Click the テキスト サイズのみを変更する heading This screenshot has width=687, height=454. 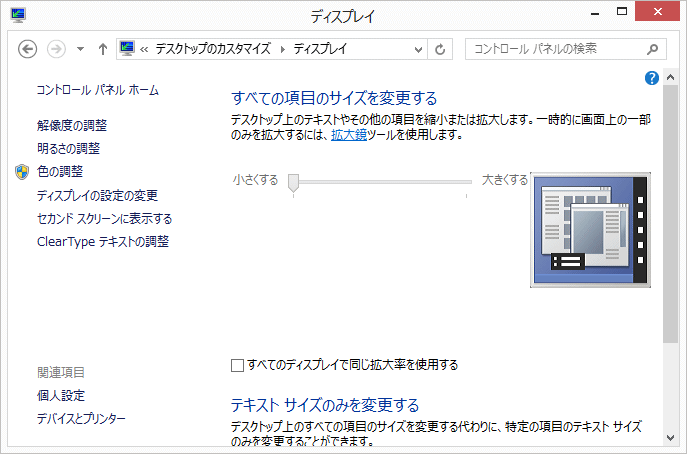pyautogui.click(x=325, y=405)
